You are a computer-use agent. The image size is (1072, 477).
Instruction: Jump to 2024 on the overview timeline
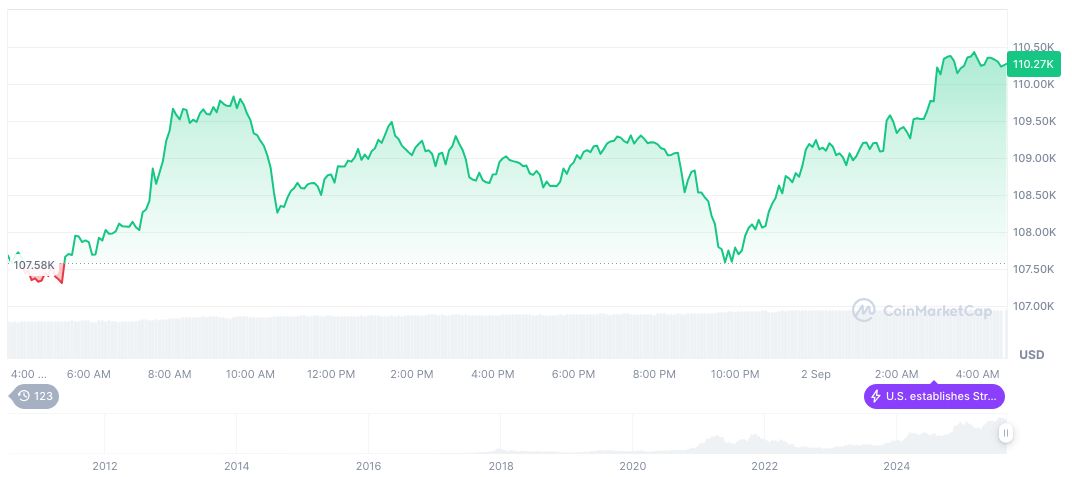pyautogui.click(x=897, y=465)
